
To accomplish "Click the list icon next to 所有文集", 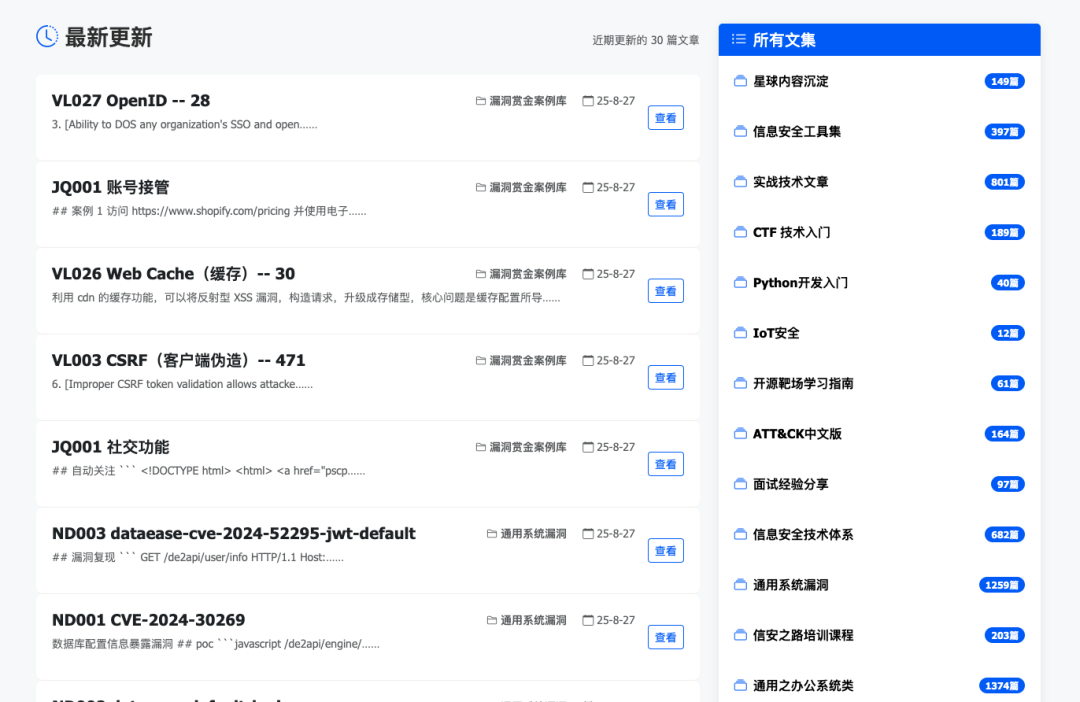I will pos(738,39).
